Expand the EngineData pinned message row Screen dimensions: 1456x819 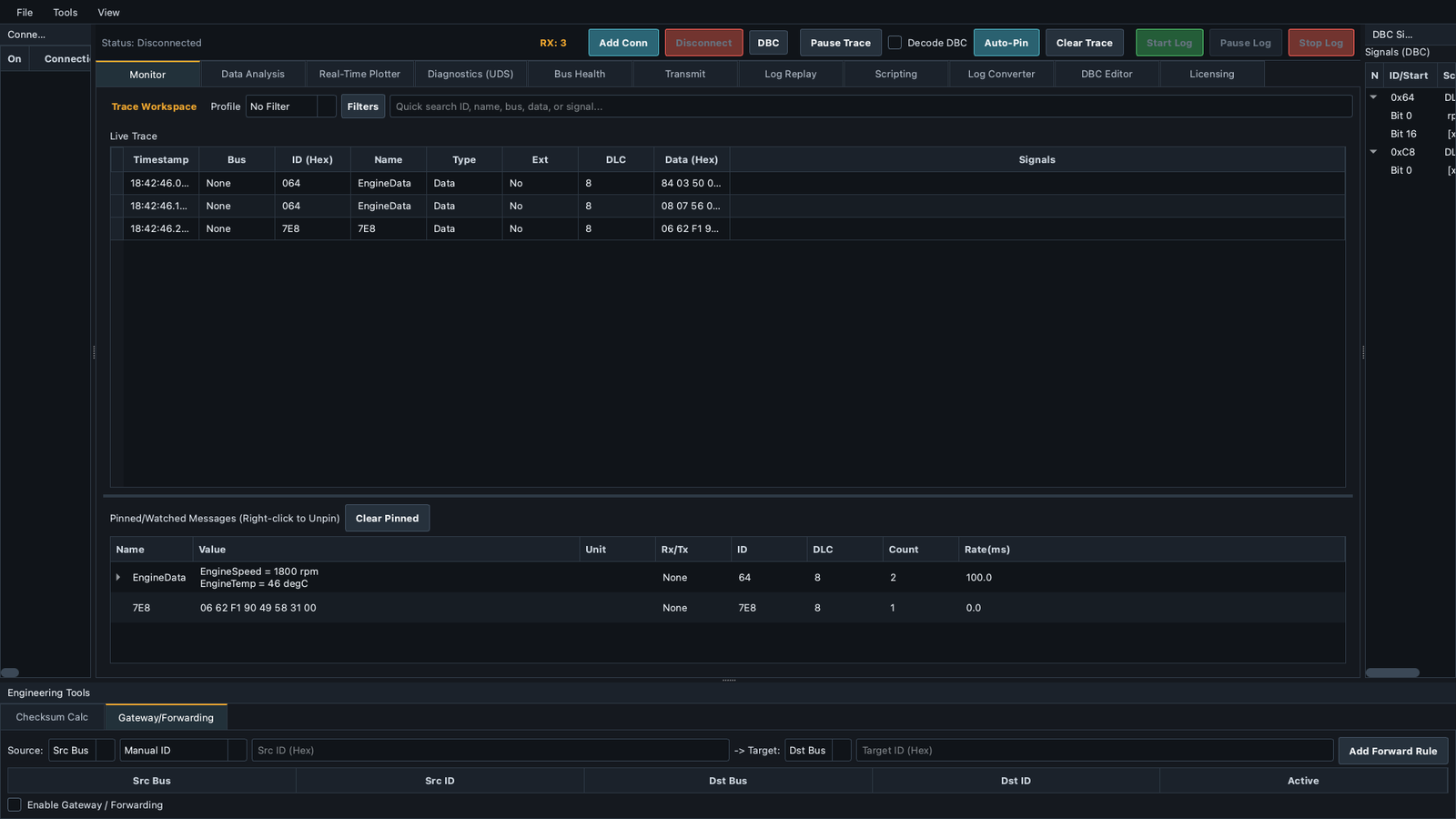click(118, 578)
